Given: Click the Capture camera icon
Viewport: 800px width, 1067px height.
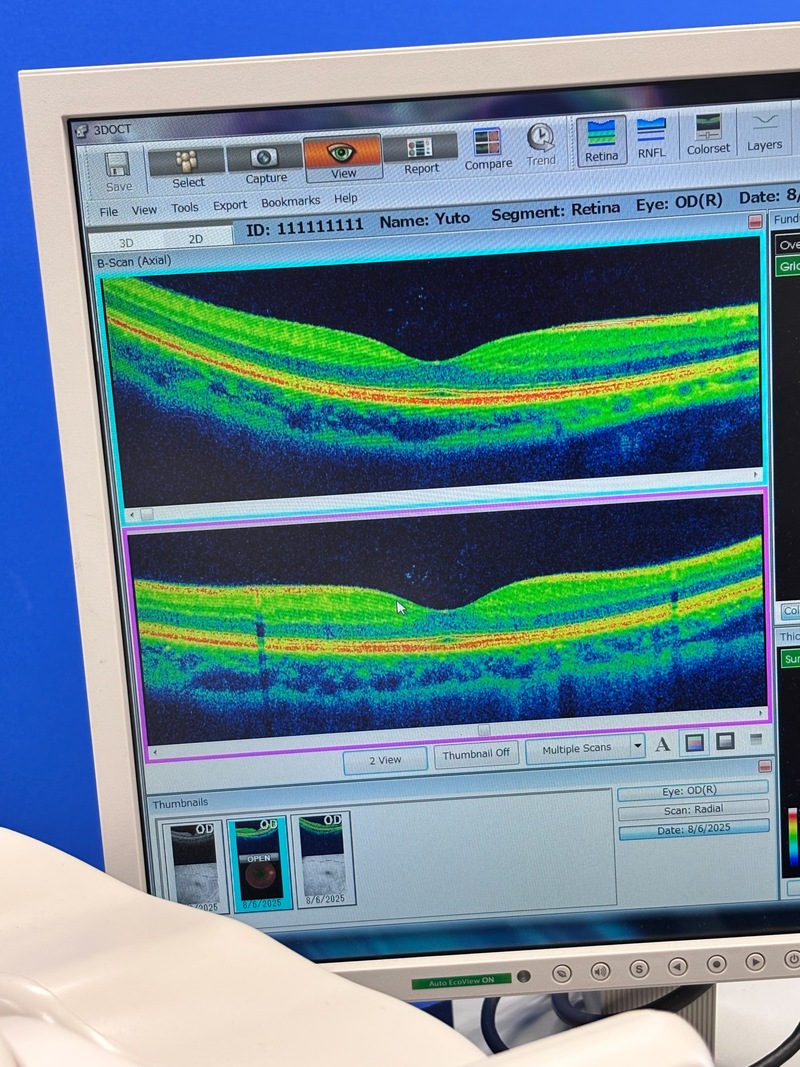Looking at the screenshot, I should pos(265,159).
